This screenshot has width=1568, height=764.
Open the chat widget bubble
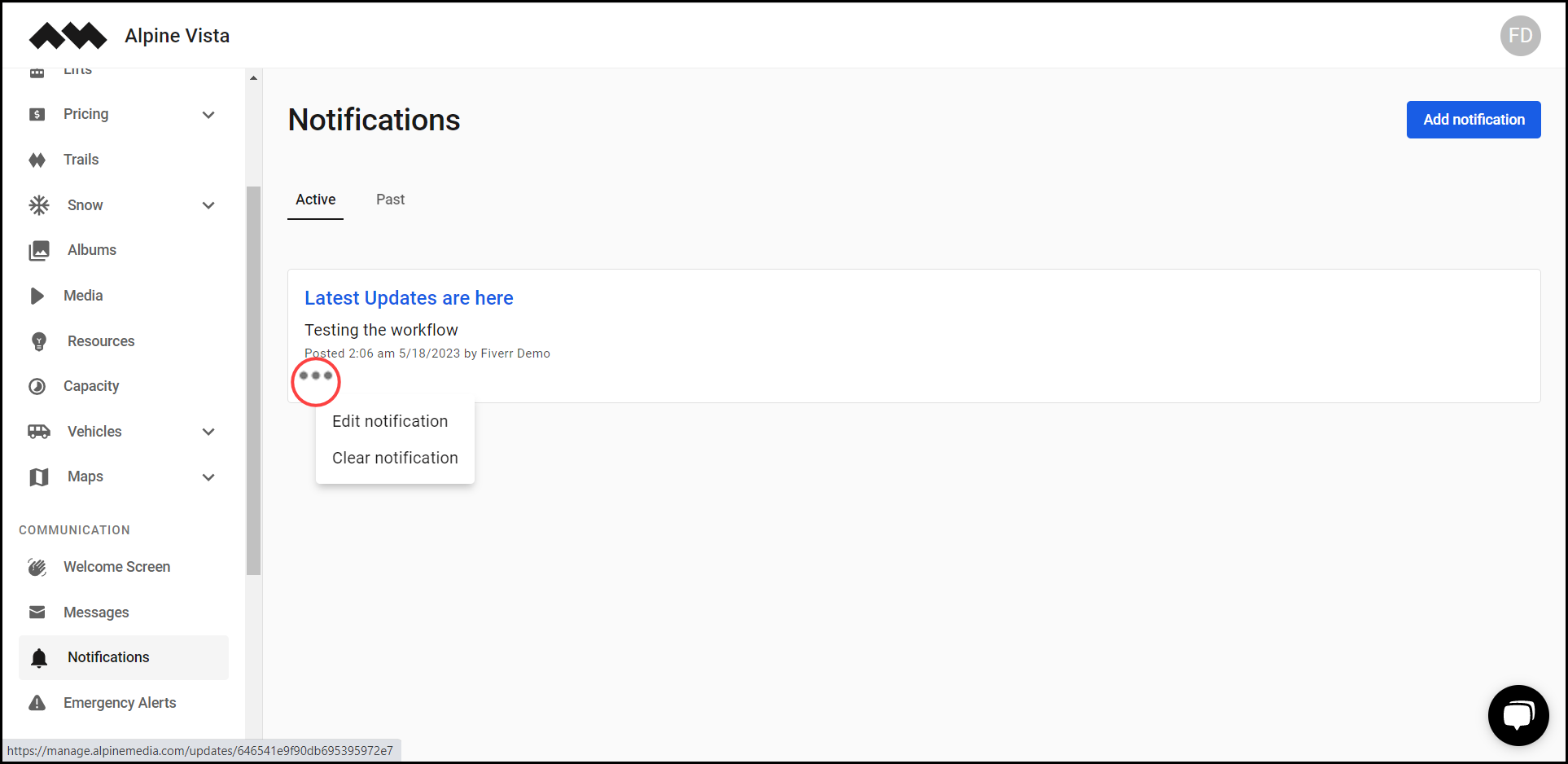click(1518, 715)
